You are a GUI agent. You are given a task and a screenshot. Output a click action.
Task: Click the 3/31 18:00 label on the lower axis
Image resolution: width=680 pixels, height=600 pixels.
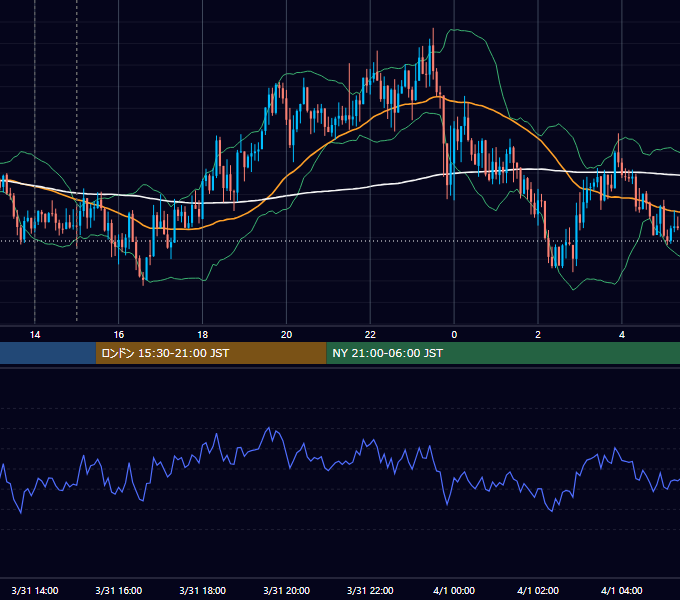tap(203, 590)
